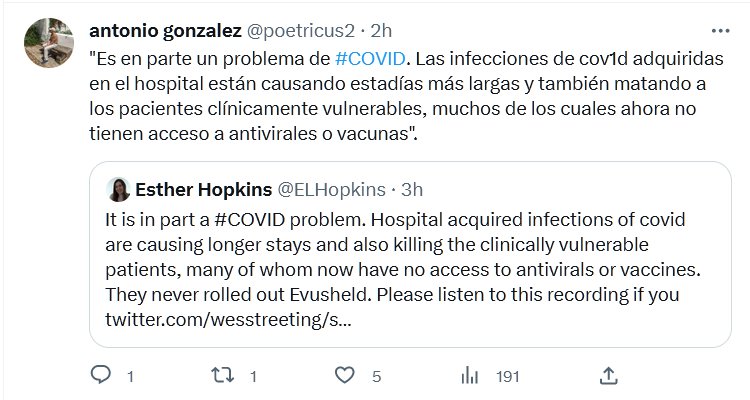Open the view analytics bar chart icon
Screen dimensions: 750x400
point(469,376)
